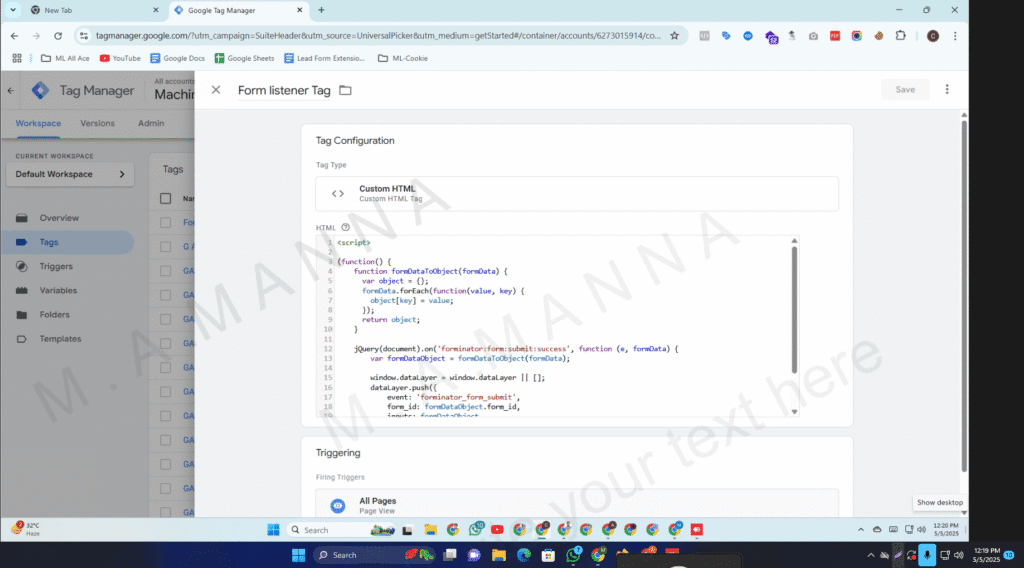Switch to the Versions tab
The width and height of the screenshot is (1024, 568).
coord(97,123)
